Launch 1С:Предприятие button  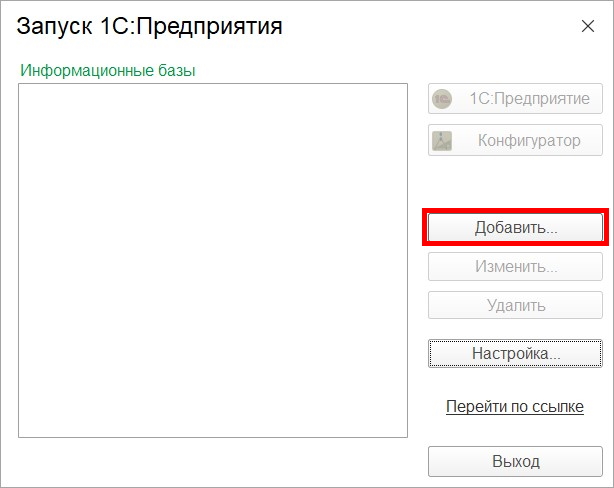pyautogui.click(x=515, y=99)
